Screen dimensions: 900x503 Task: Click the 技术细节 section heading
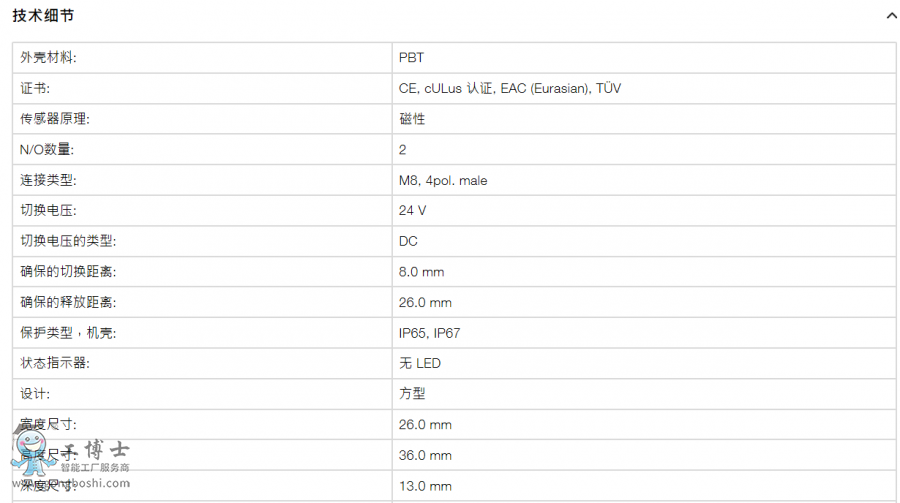(x=43, y=16)
